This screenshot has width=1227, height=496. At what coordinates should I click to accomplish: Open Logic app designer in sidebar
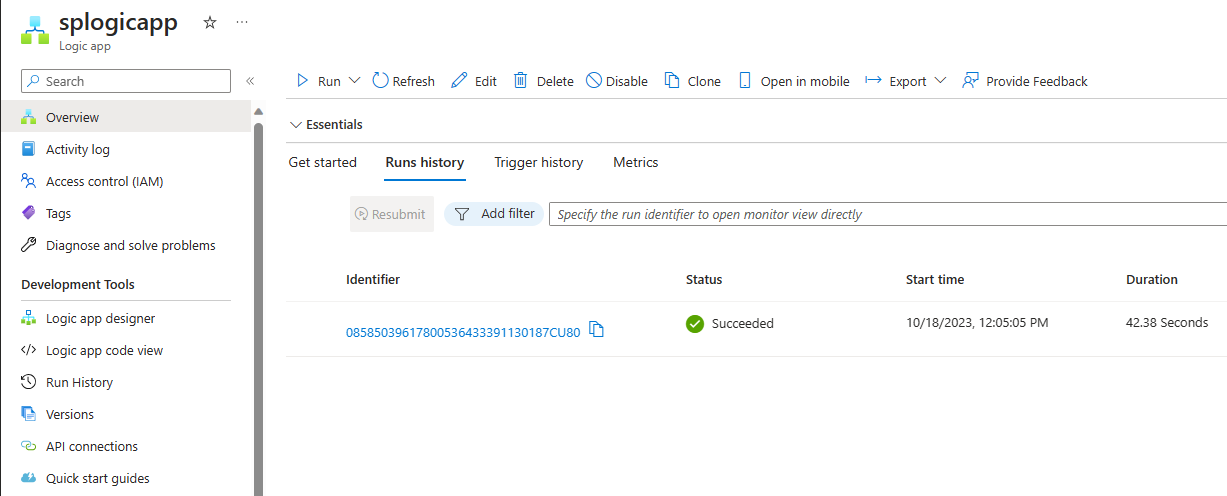click(x=100, y=318)
